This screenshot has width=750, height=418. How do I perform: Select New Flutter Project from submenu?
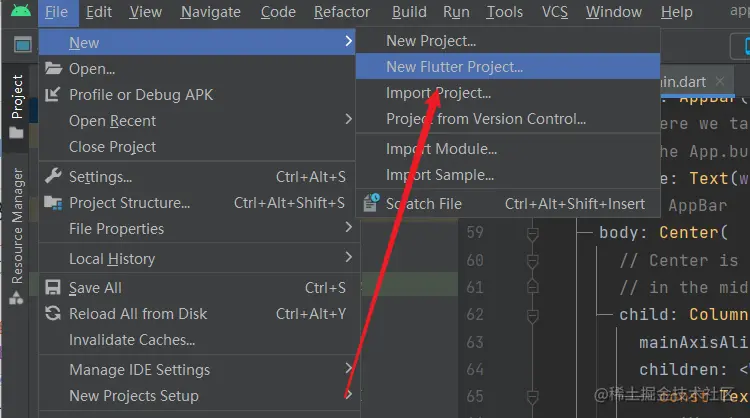(454, 67)
